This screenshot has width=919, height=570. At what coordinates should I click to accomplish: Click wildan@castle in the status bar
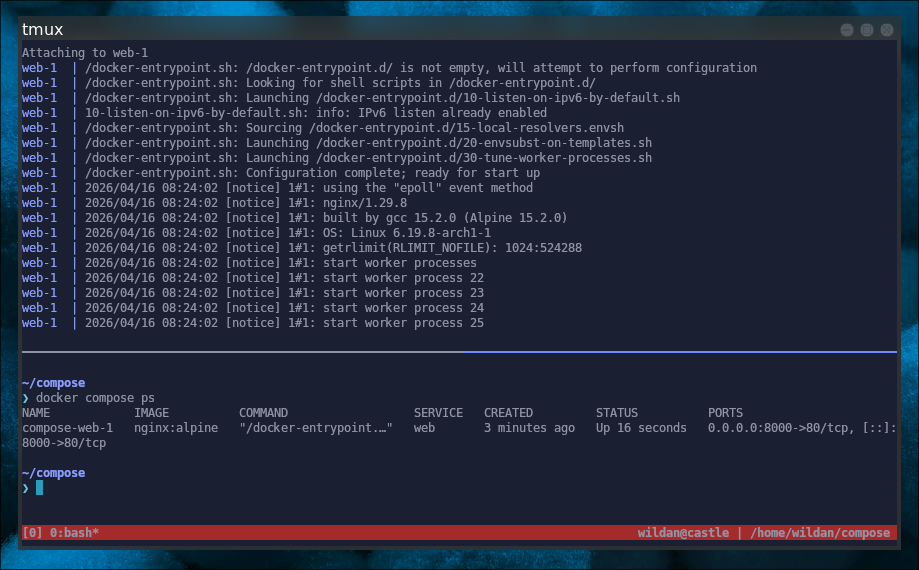683,533
